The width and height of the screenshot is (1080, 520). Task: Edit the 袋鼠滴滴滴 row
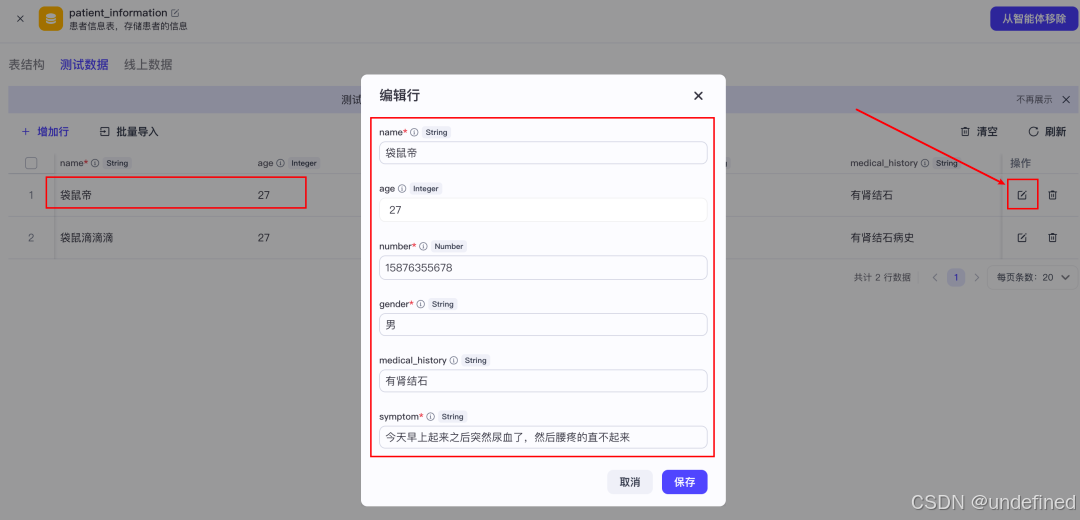[x=1022, y=238]
